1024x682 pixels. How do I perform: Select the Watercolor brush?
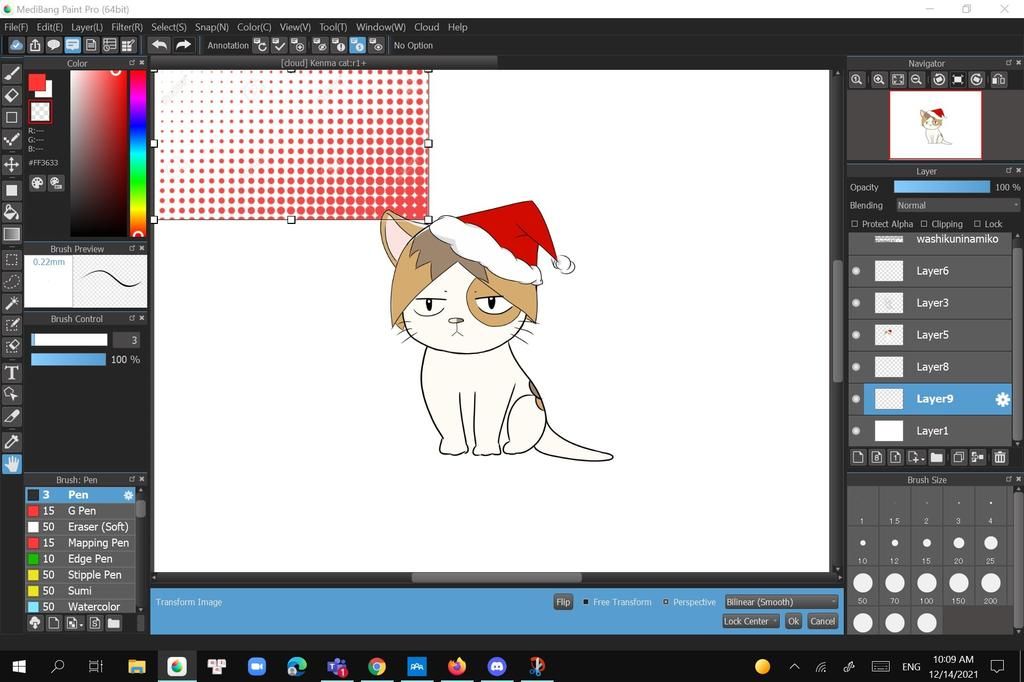pyautogui.click(x=80, y=607)
